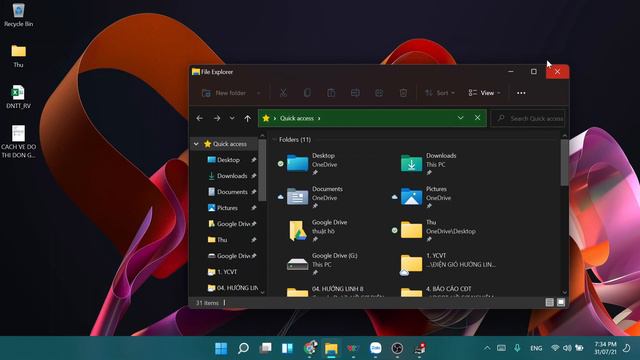The height and width of the screenshot is (360, 640).
Task: Select the DNTT_RV Excel file on desktop
Action: coord(18,96)
